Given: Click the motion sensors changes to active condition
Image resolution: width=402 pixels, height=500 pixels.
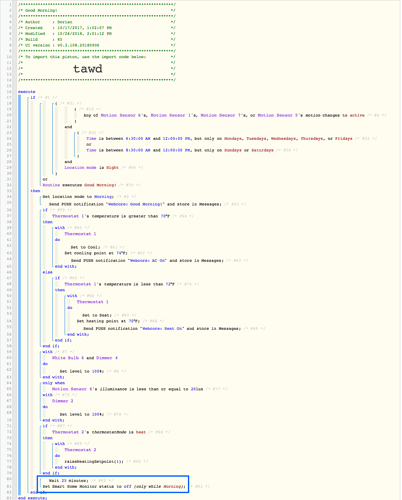Looking at the screenshot, I should (x=224, y=115).
